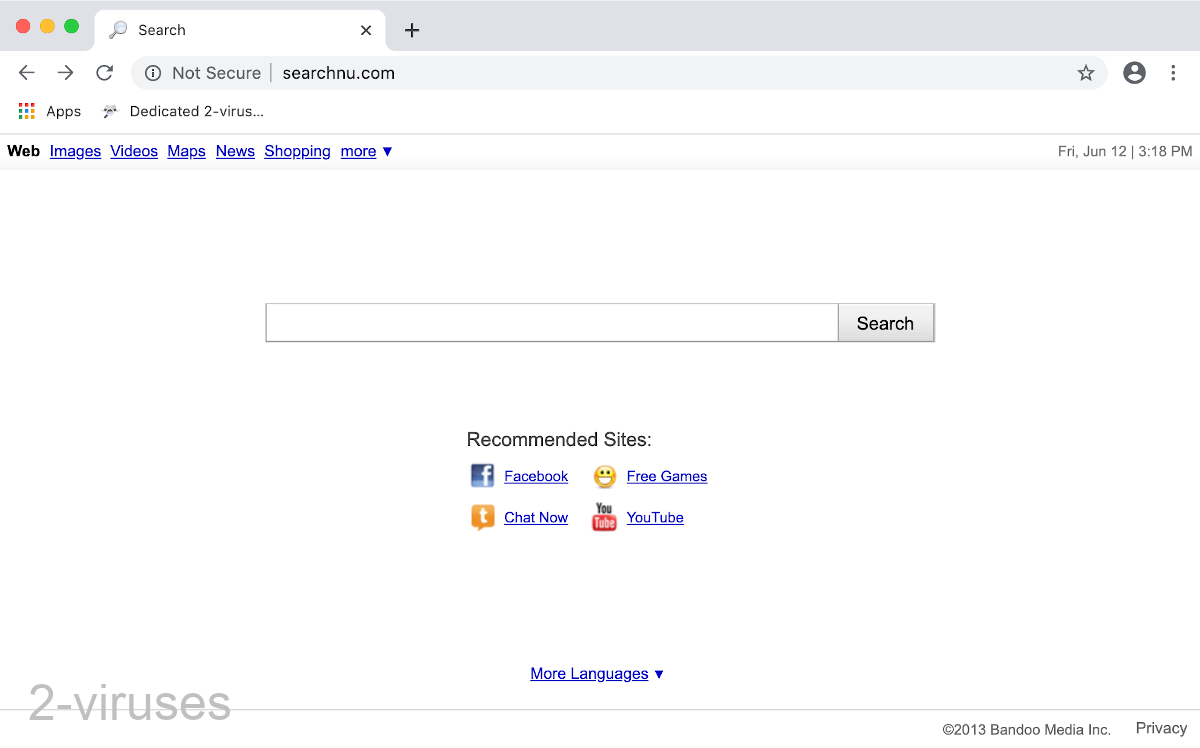
Task: Open the Privacy link
Action: (x=1161, y=727)
